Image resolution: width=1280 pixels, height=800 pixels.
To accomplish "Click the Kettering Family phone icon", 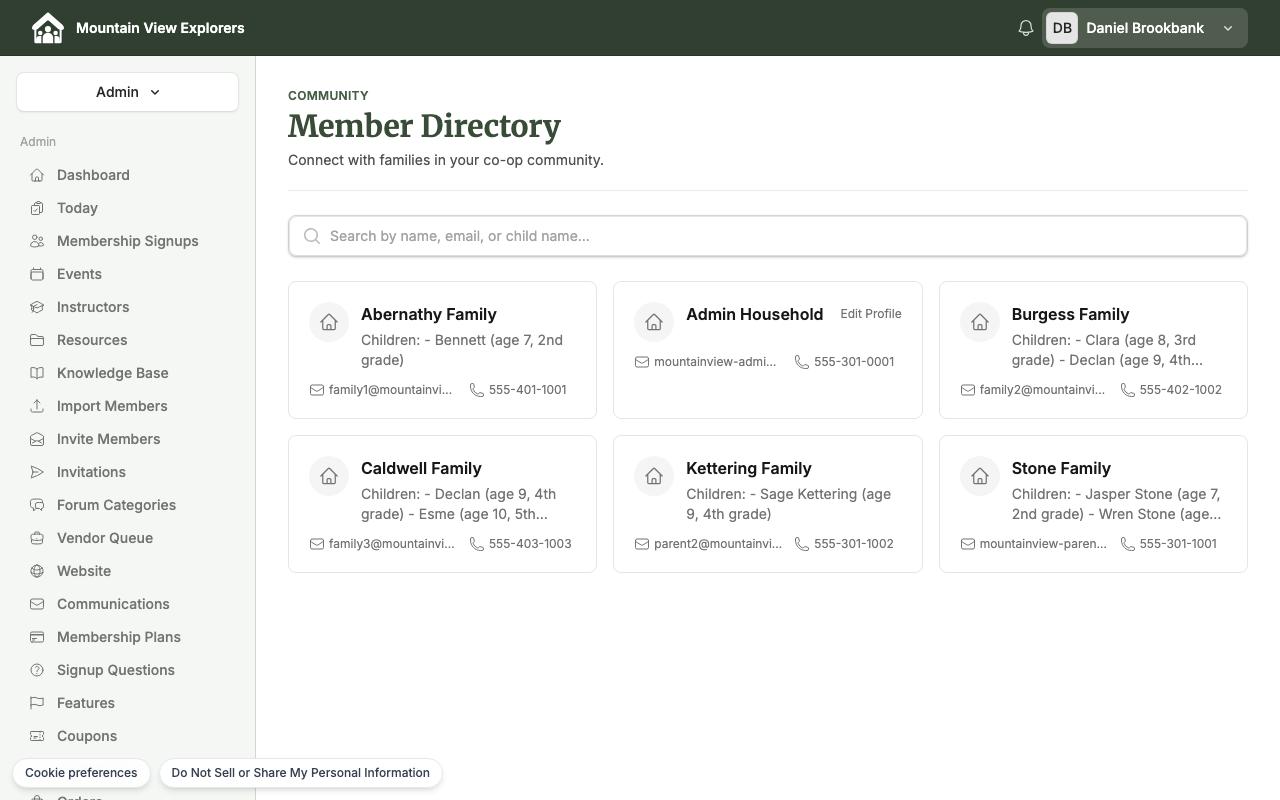I will point(802,544).
